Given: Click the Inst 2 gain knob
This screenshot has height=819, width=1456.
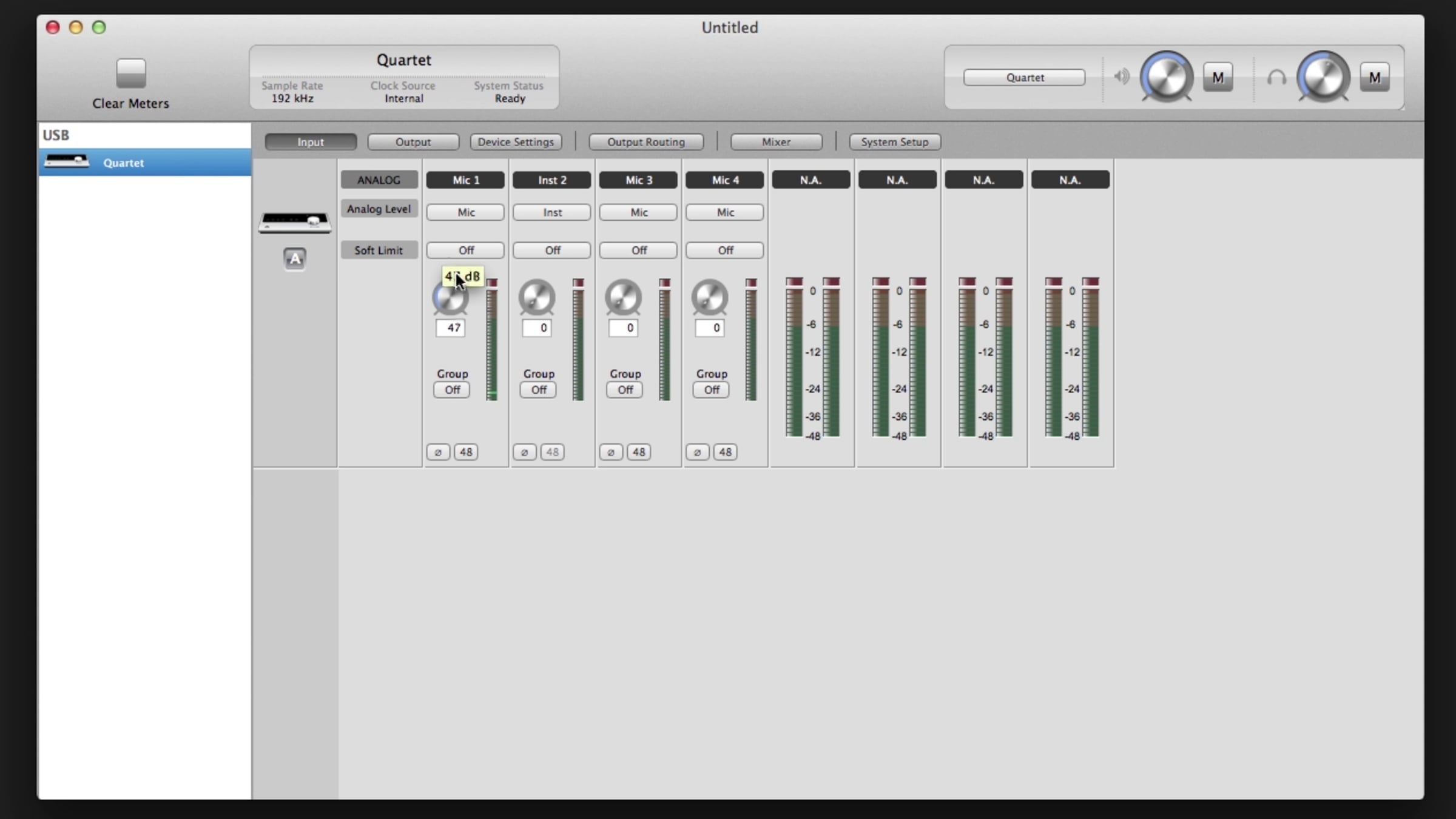Looking at the screenshot, I should (537, 298).
